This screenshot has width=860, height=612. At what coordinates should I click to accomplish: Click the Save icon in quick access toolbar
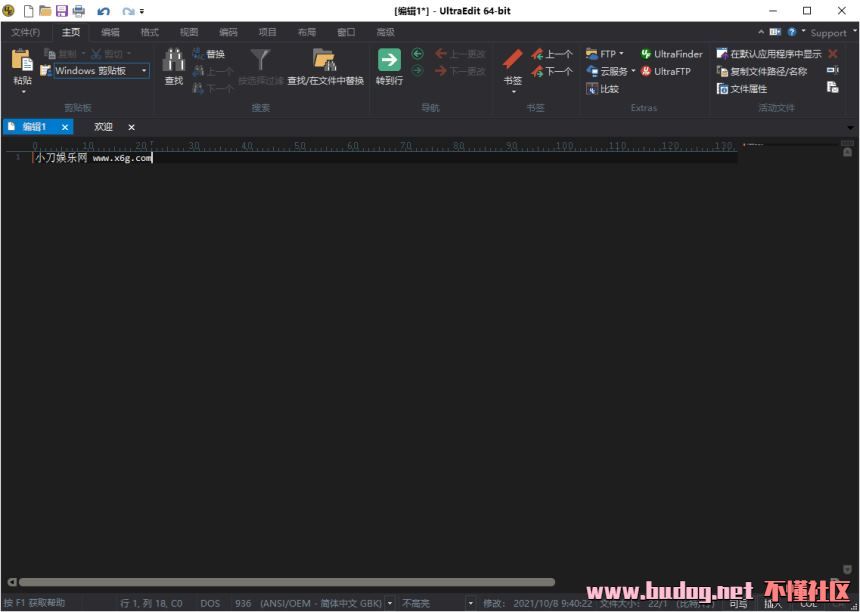pyautogui.click(x=62, y=11)
